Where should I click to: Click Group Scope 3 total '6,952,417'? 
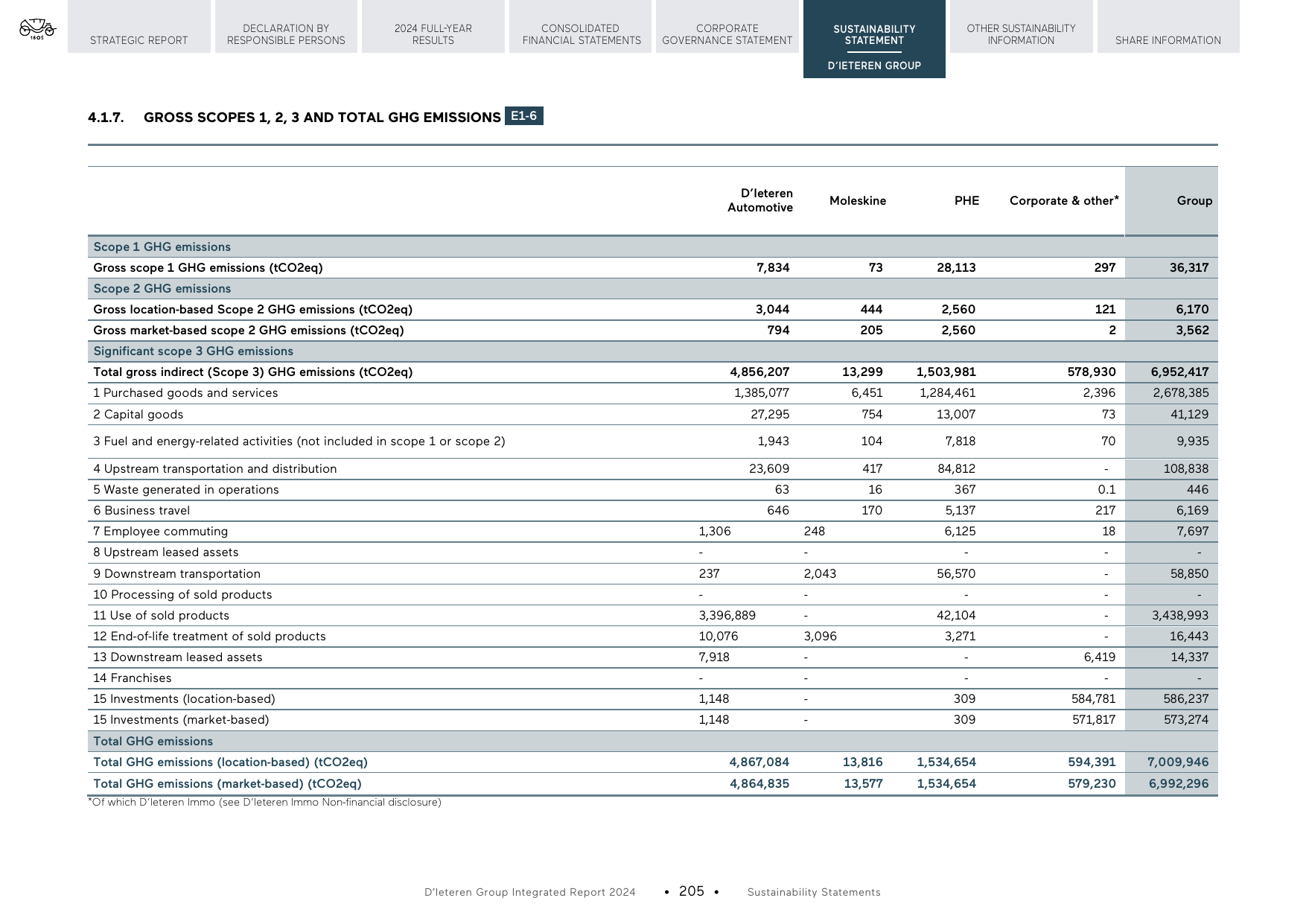coord(1179,372)
